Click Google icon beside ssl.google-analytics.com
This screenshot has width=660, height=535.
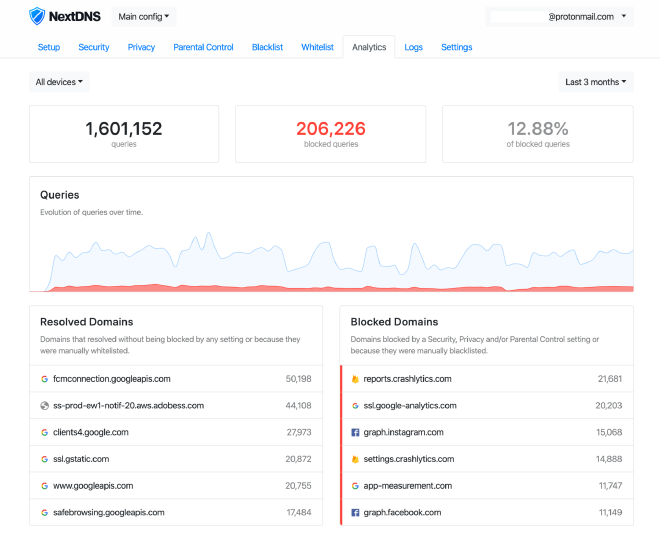355,406
